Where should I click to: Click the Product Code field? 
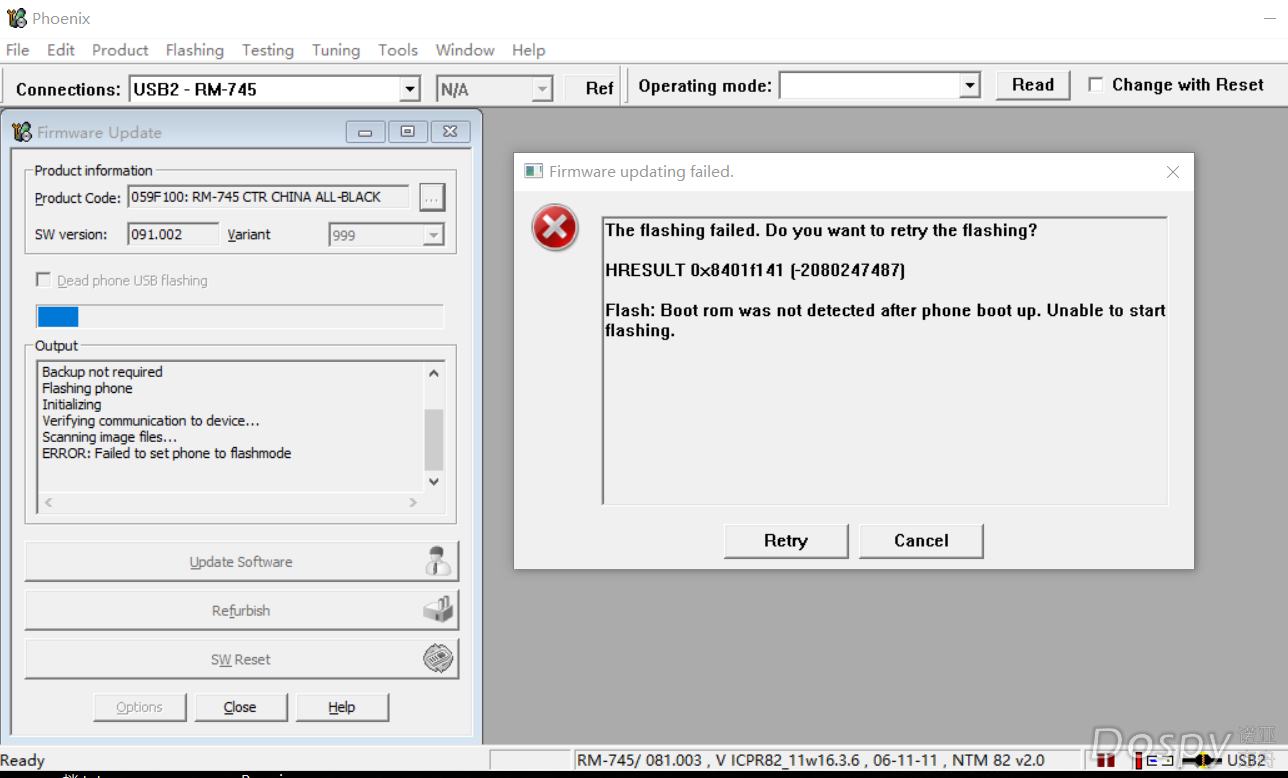click(268, 197)
